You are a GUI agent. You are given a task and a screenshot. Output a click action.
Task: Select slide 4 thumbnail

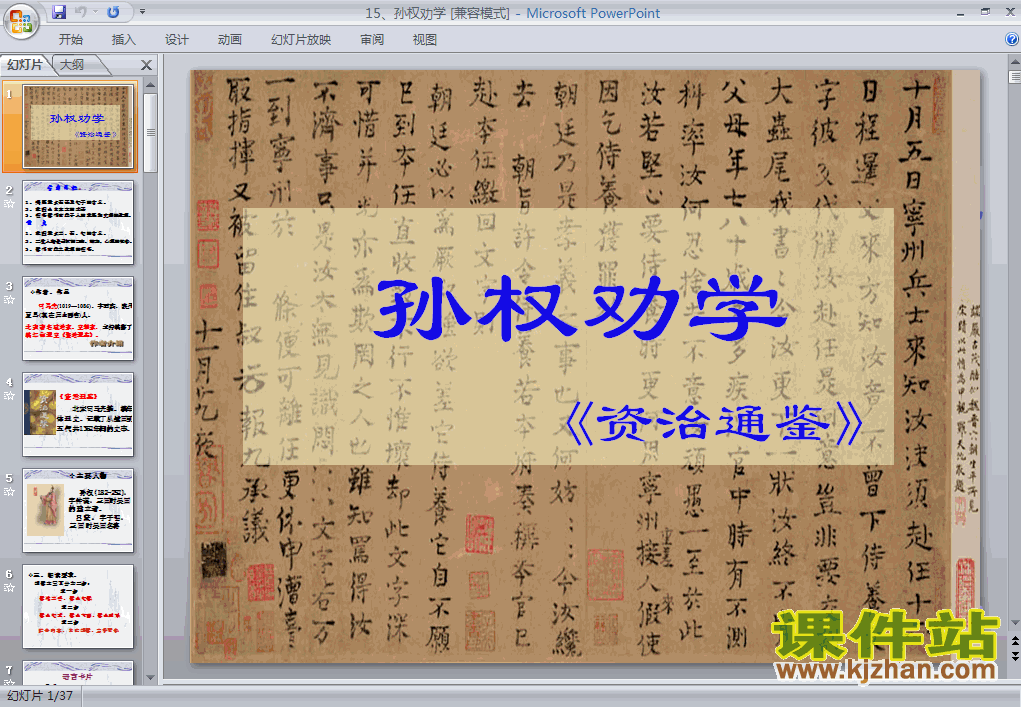coord(78,414)
